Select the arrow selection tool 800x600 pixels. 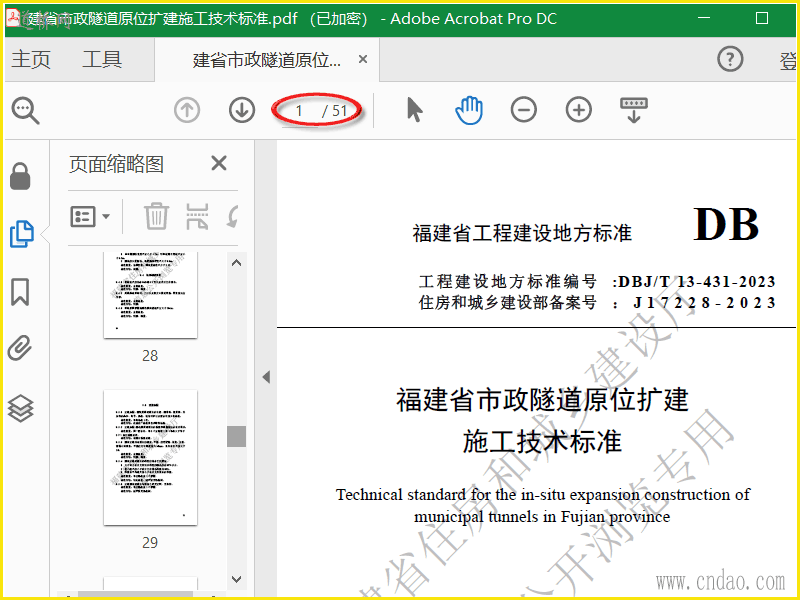414,110
